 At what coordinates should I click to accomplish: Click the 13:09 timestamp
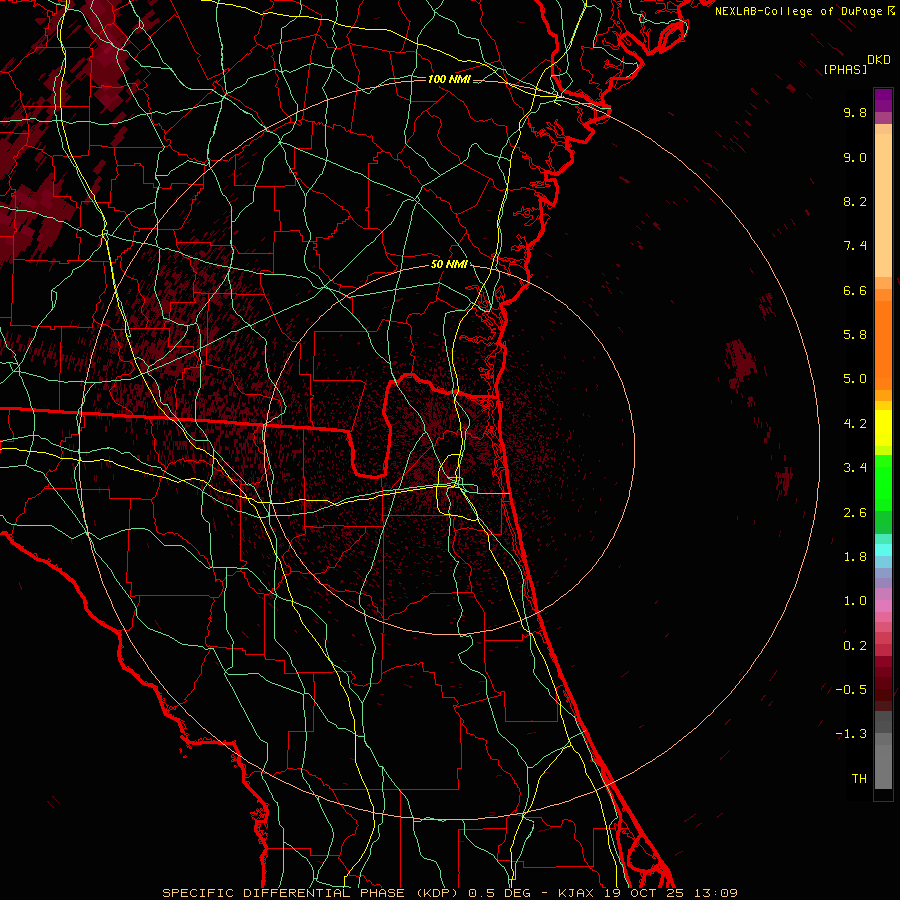pyautogui.click(x=715, y=893)
